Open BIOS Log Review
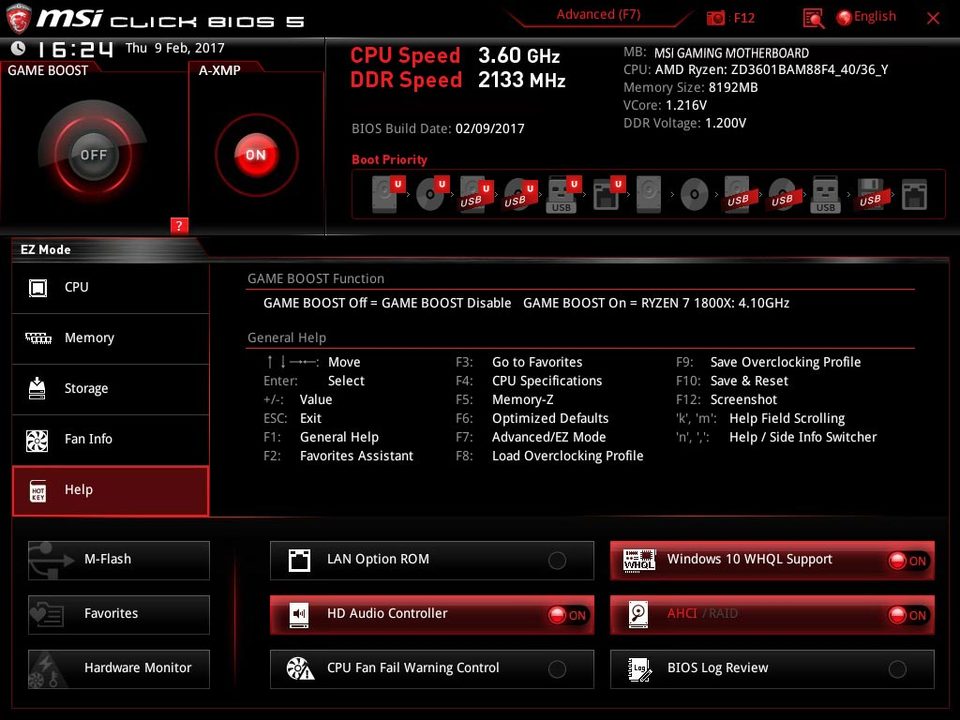 [x=772, y=669]
